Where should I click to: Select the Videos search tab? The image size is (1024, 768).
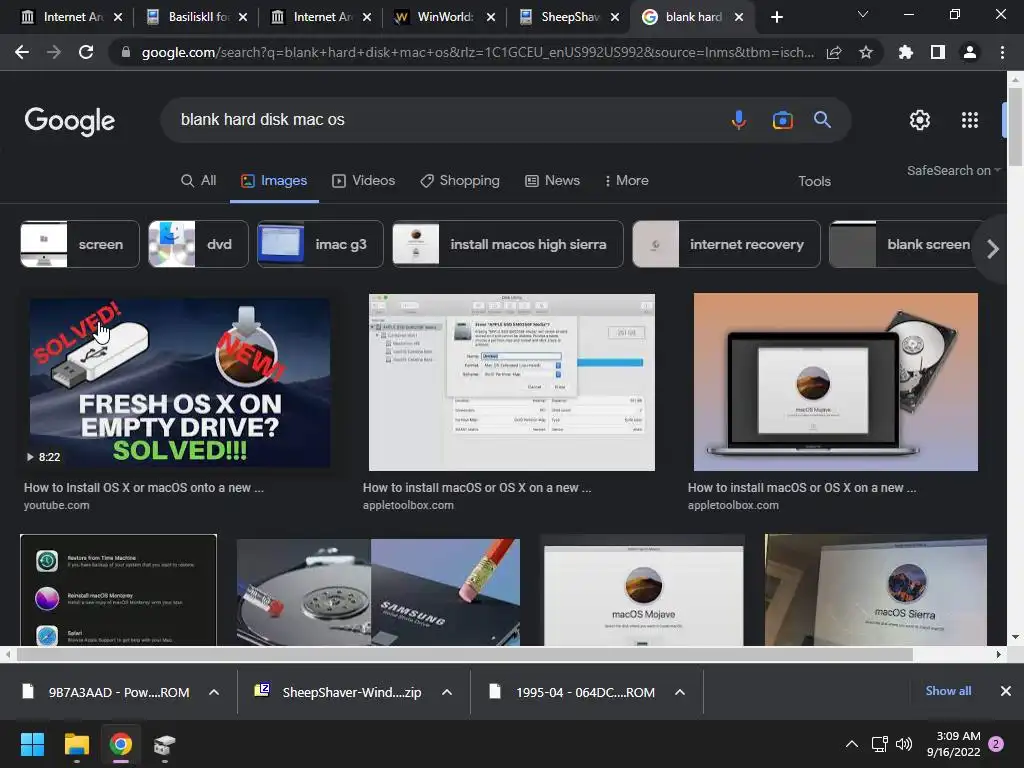tap(363, 181)
